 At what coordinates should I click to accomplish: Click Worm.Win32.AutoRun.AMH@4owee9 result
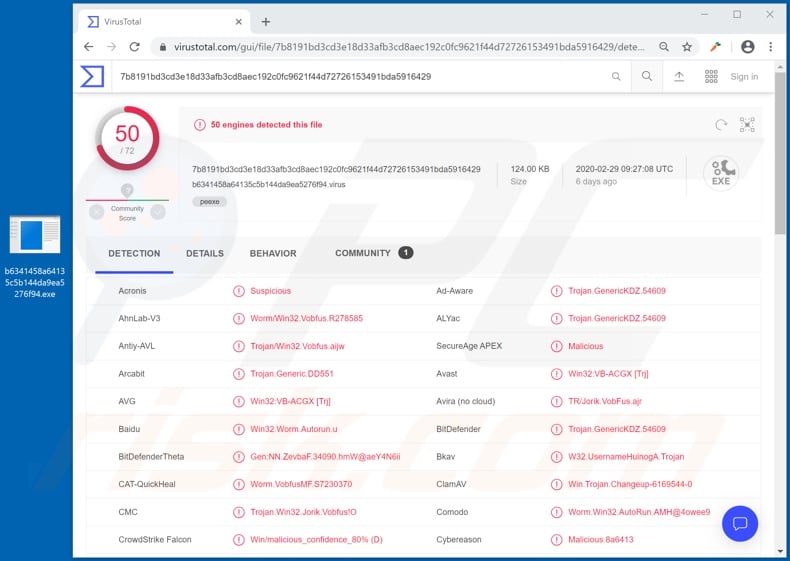click(639, 512)
